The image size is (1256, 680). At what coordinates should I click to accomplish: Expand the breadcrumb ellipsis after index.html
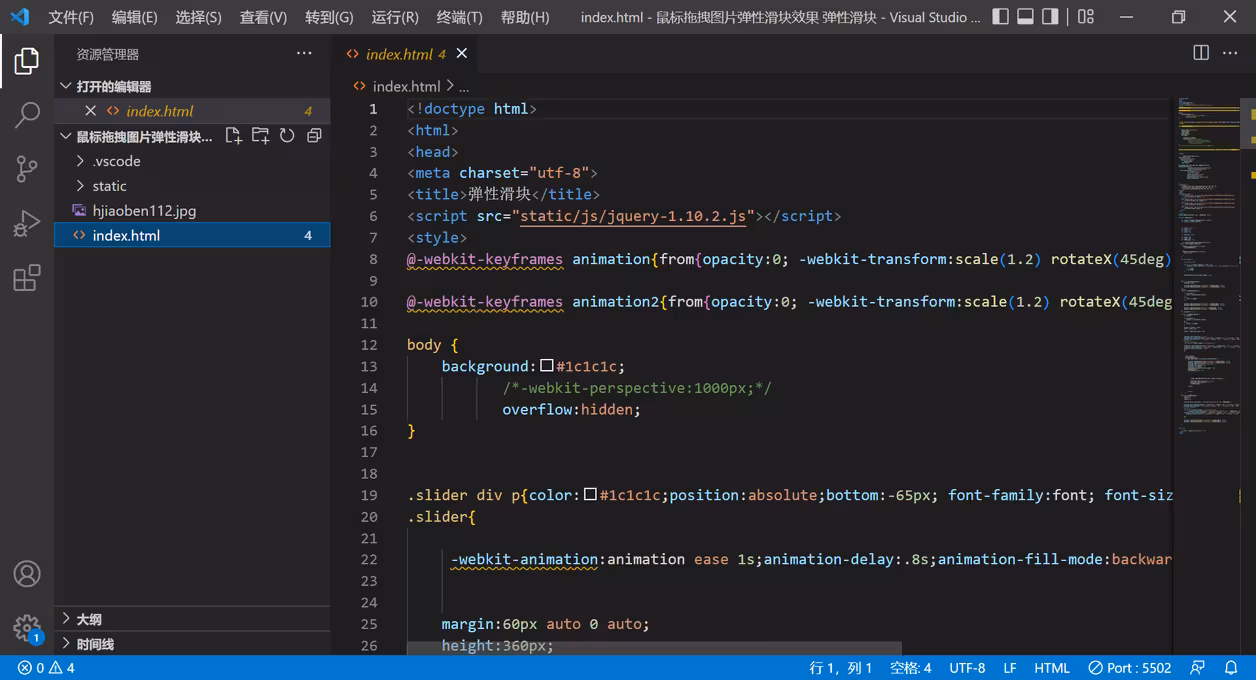464,87
